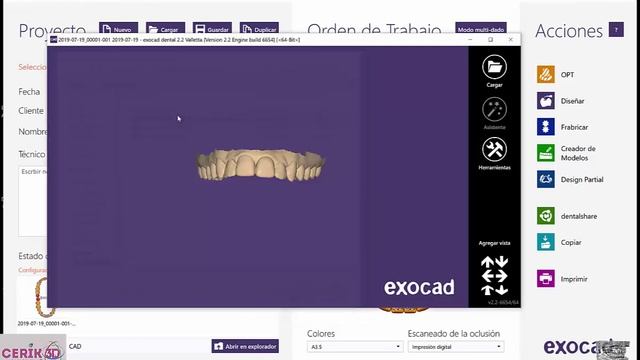
Task: Maximize the exocad dental window
Action: 491,40
